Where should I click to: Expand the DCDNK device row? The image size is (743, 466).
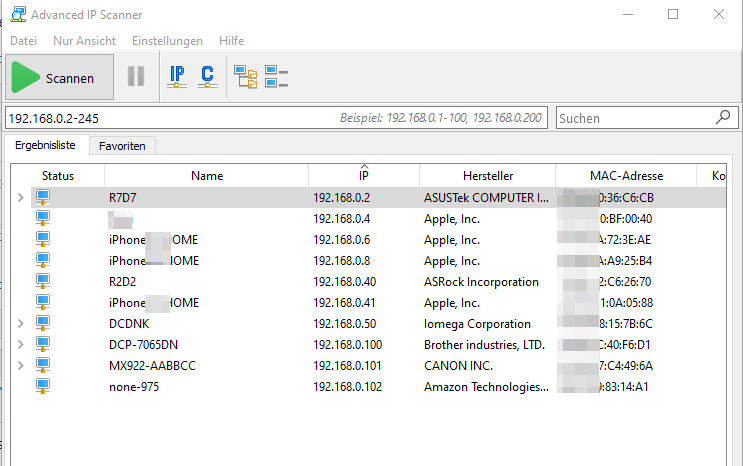pyautogui.click(x=20, y=323)
